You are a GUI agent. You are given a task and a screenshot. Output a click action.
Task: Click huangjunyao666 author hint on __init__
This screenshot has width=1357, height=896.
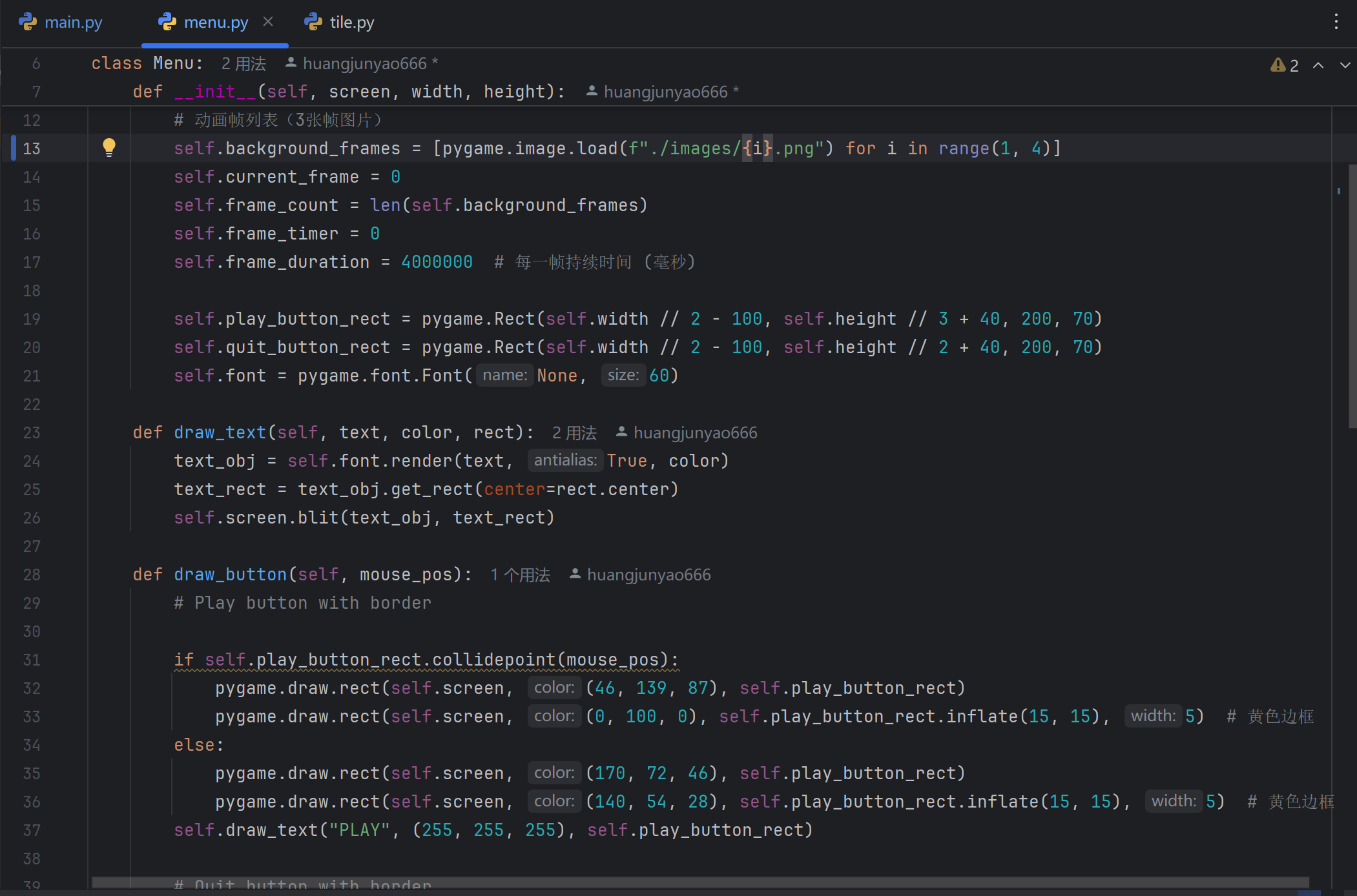coord(665,92)
